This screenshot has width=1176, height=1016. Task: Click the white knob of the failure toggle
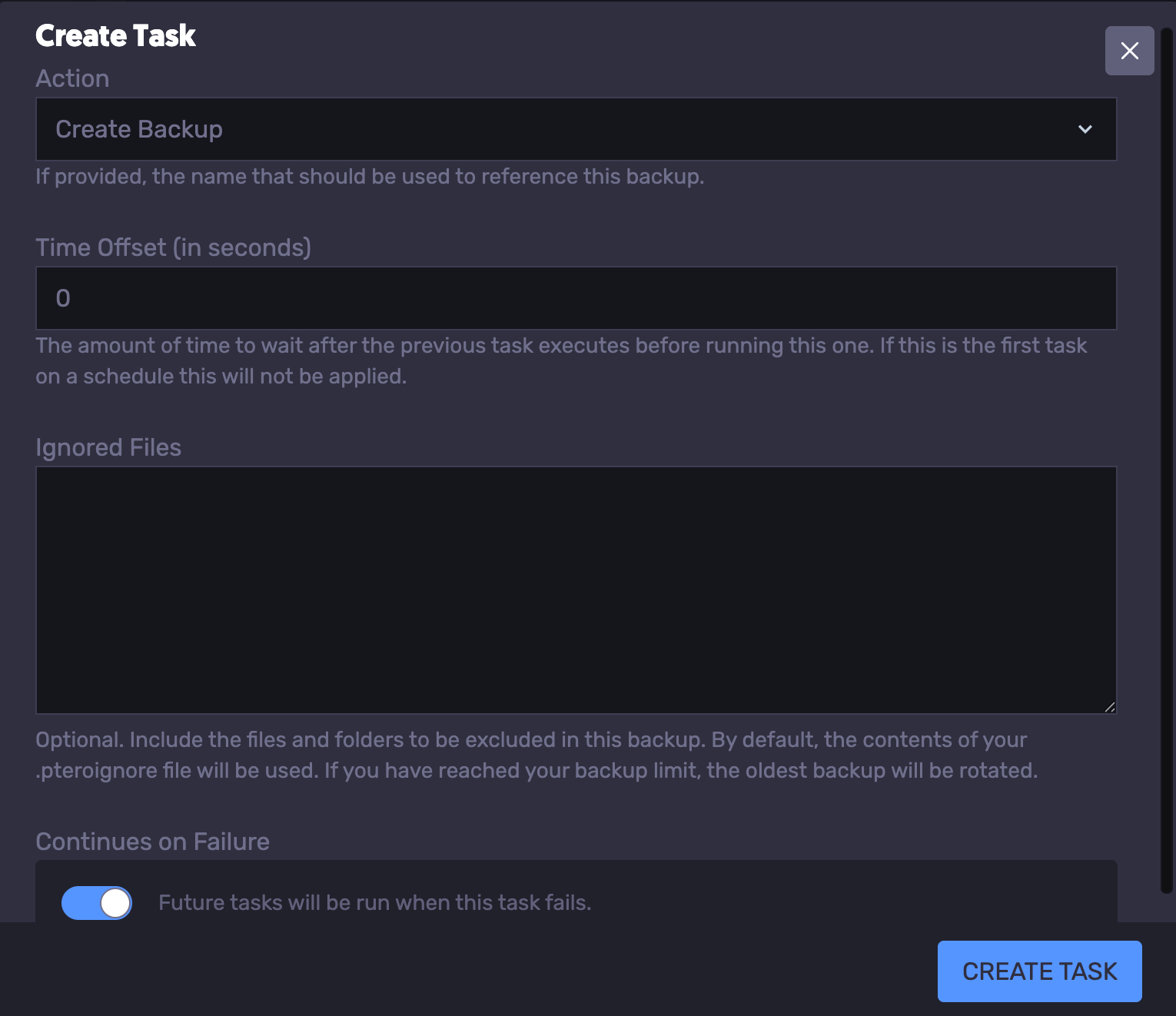115,903
